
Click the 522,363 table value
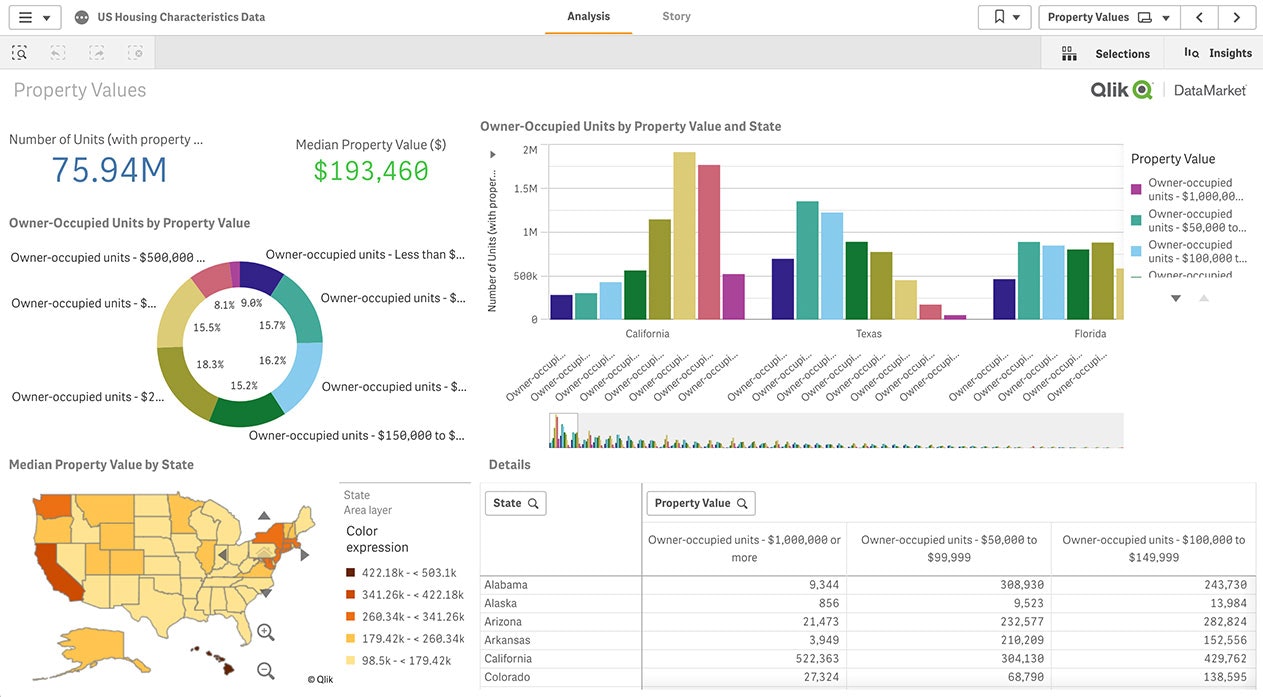pos(815,659)
